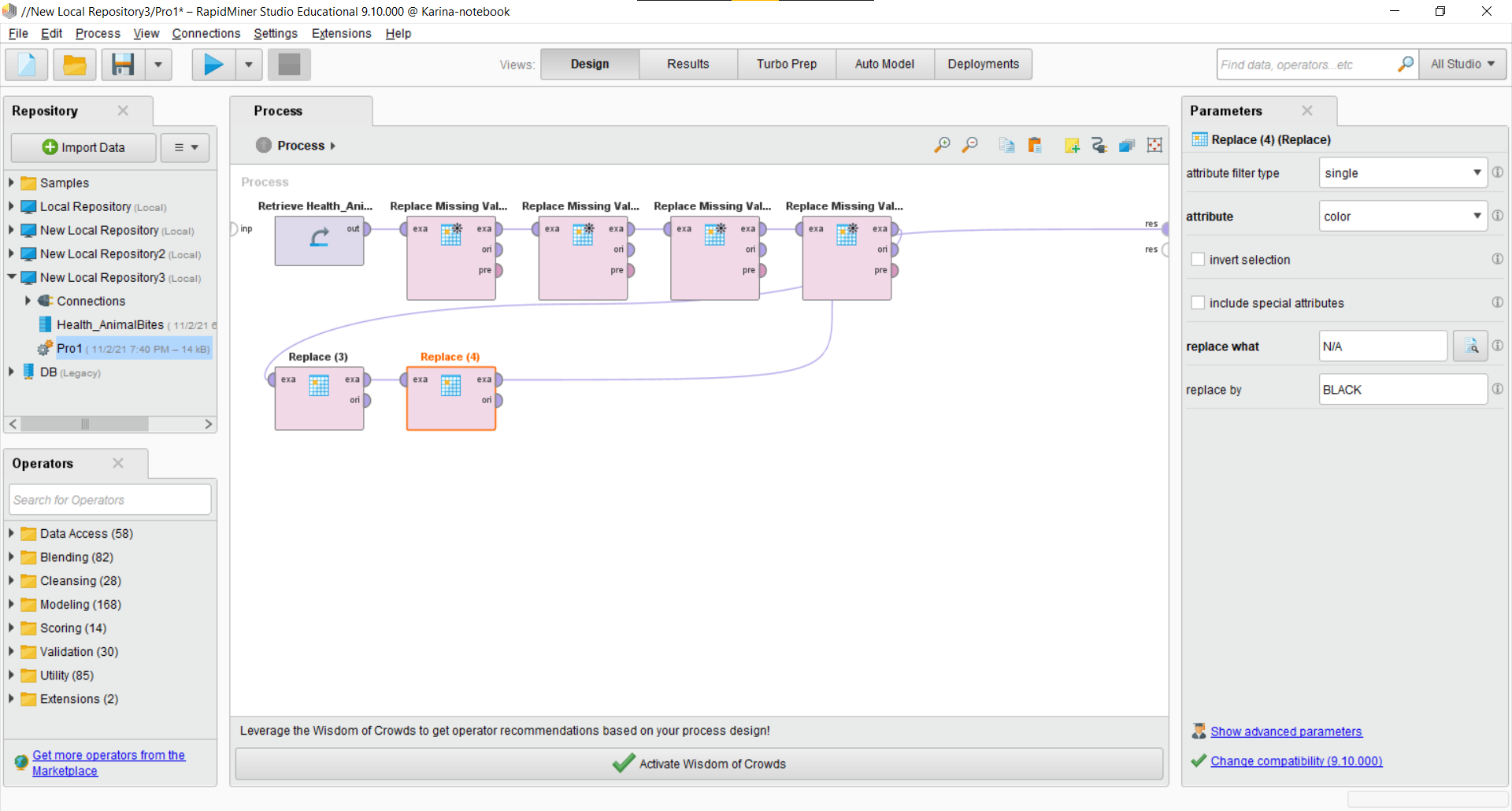1512x811 pixels.
Task: Select the Retrieve Health_Ani operator
Action: pos(319,241)
